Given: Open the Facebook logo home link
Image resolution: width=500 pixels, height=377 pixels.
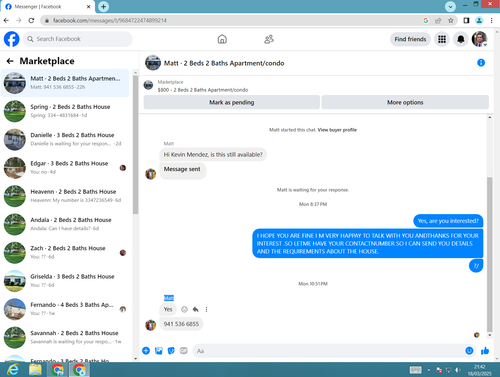Looking at the screenshot, I should [12, 39].
